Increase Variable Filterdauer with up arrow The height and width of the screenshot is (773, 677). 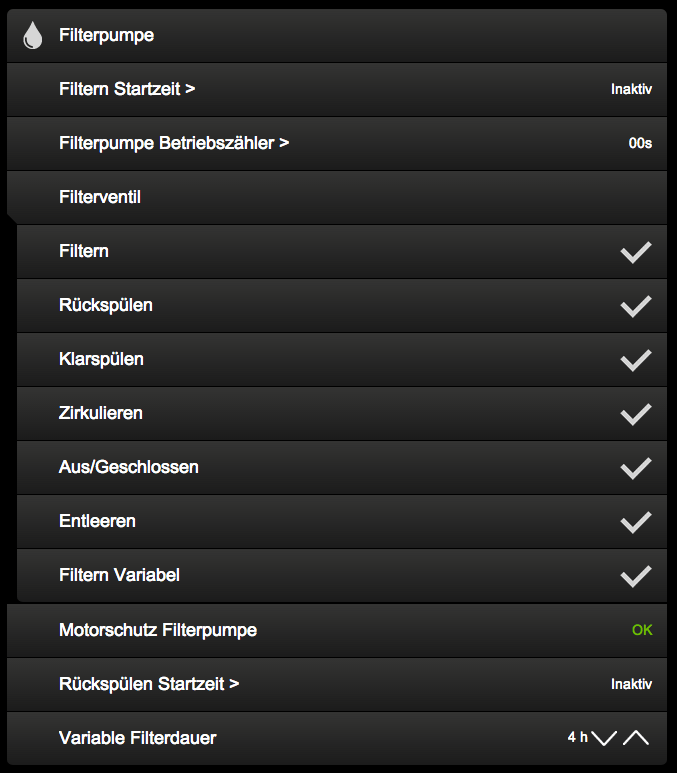click(x=636, y=738)
